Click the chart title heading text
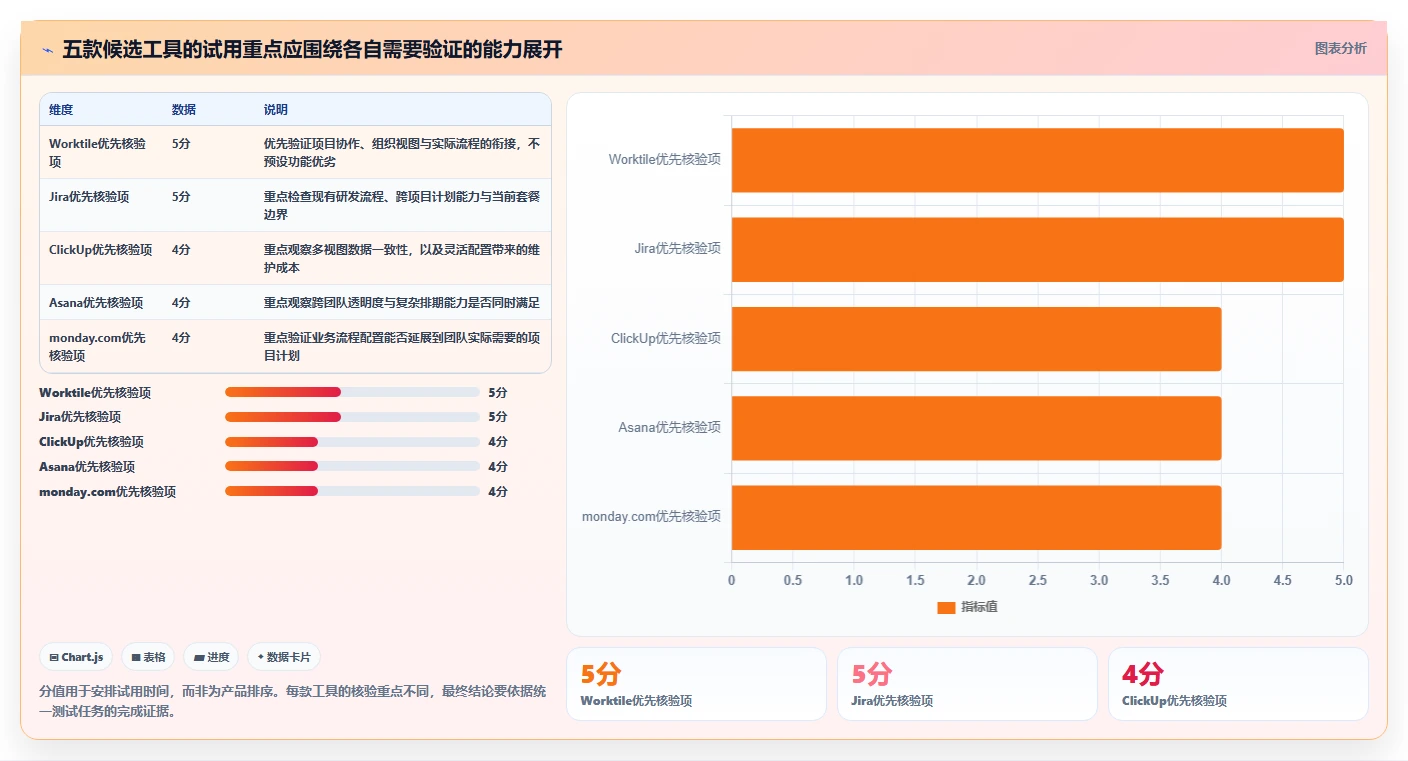This screenshot has width=1408, height=761. pyautogui.click(x=312, y=49)
